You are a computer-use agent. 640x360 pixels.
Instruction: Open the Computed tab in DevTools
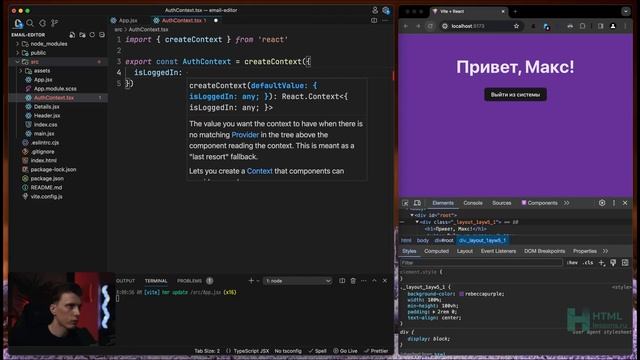[x=436, y=251]
